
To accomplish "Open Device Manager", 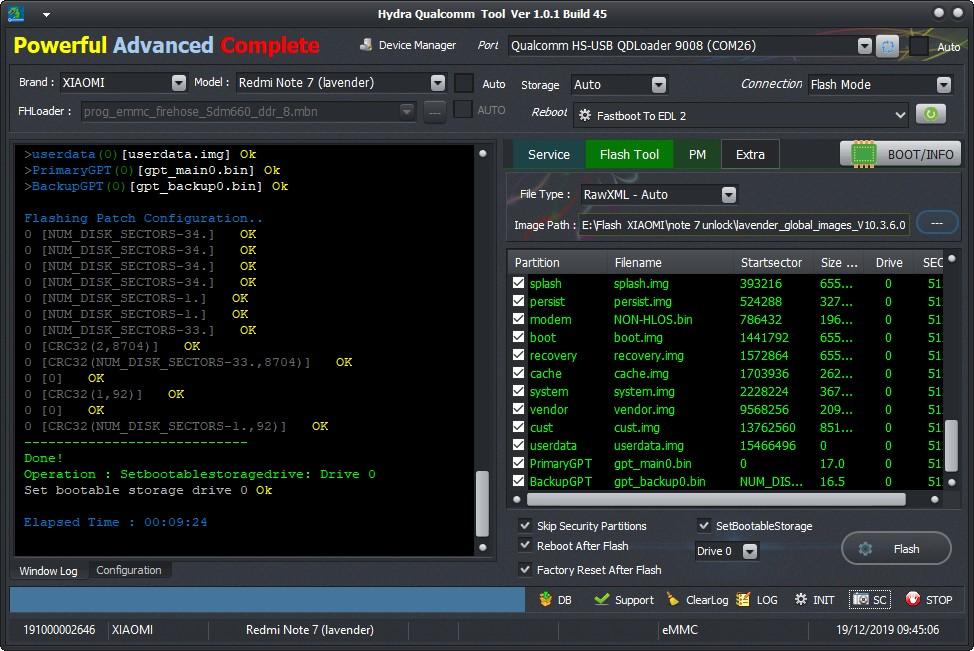I will coord(408,45).
